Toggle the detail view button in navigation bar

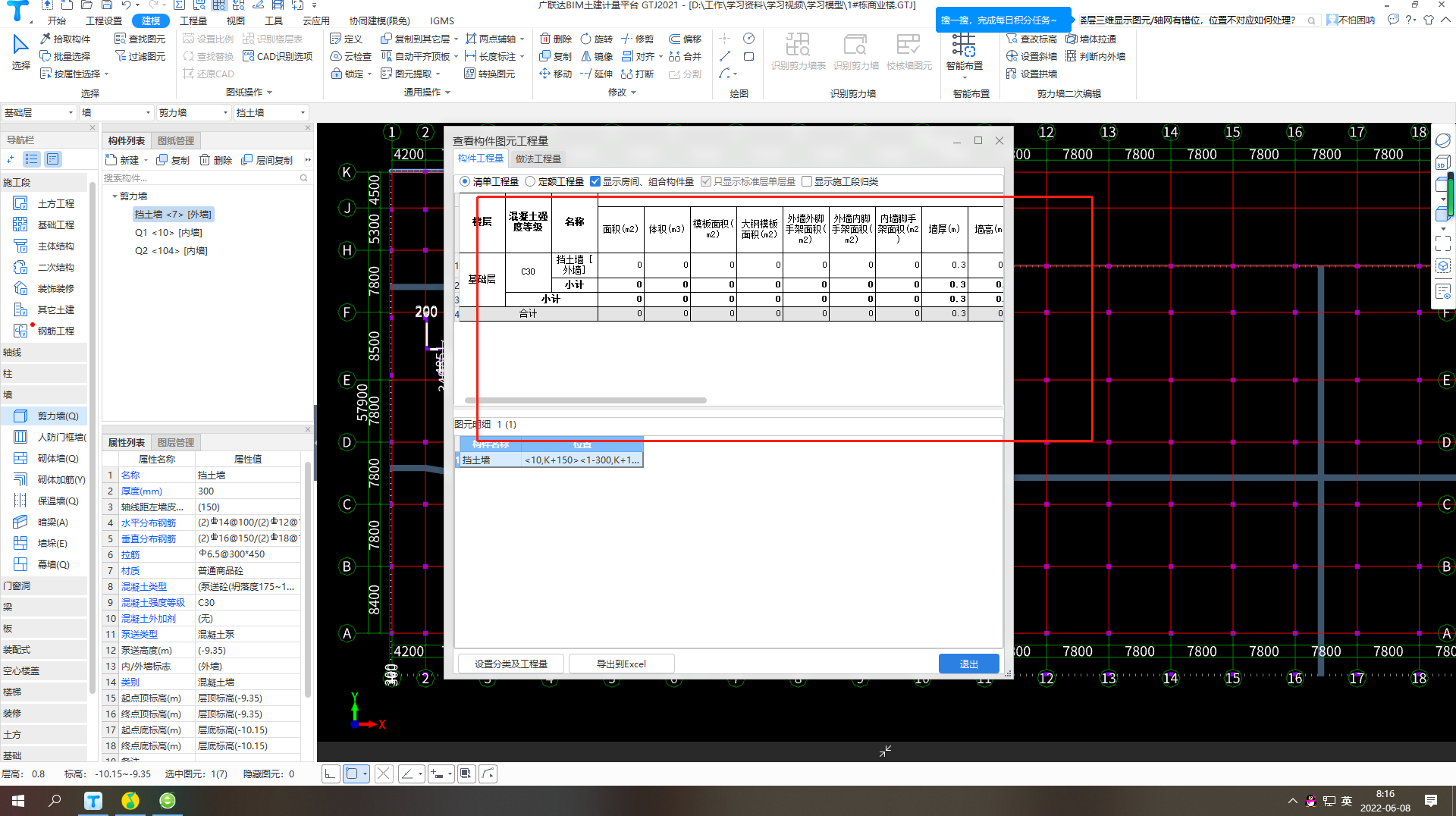point(52,159)
